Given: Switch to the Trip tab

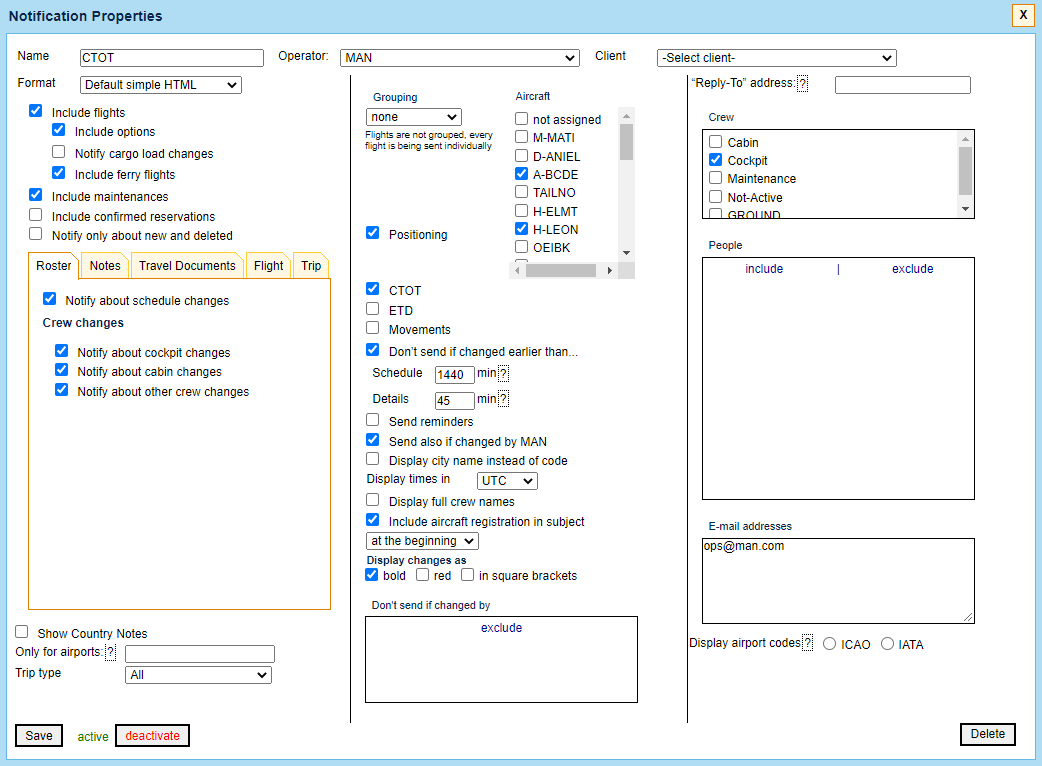Looking at the screenshot, I should [311, 266].
